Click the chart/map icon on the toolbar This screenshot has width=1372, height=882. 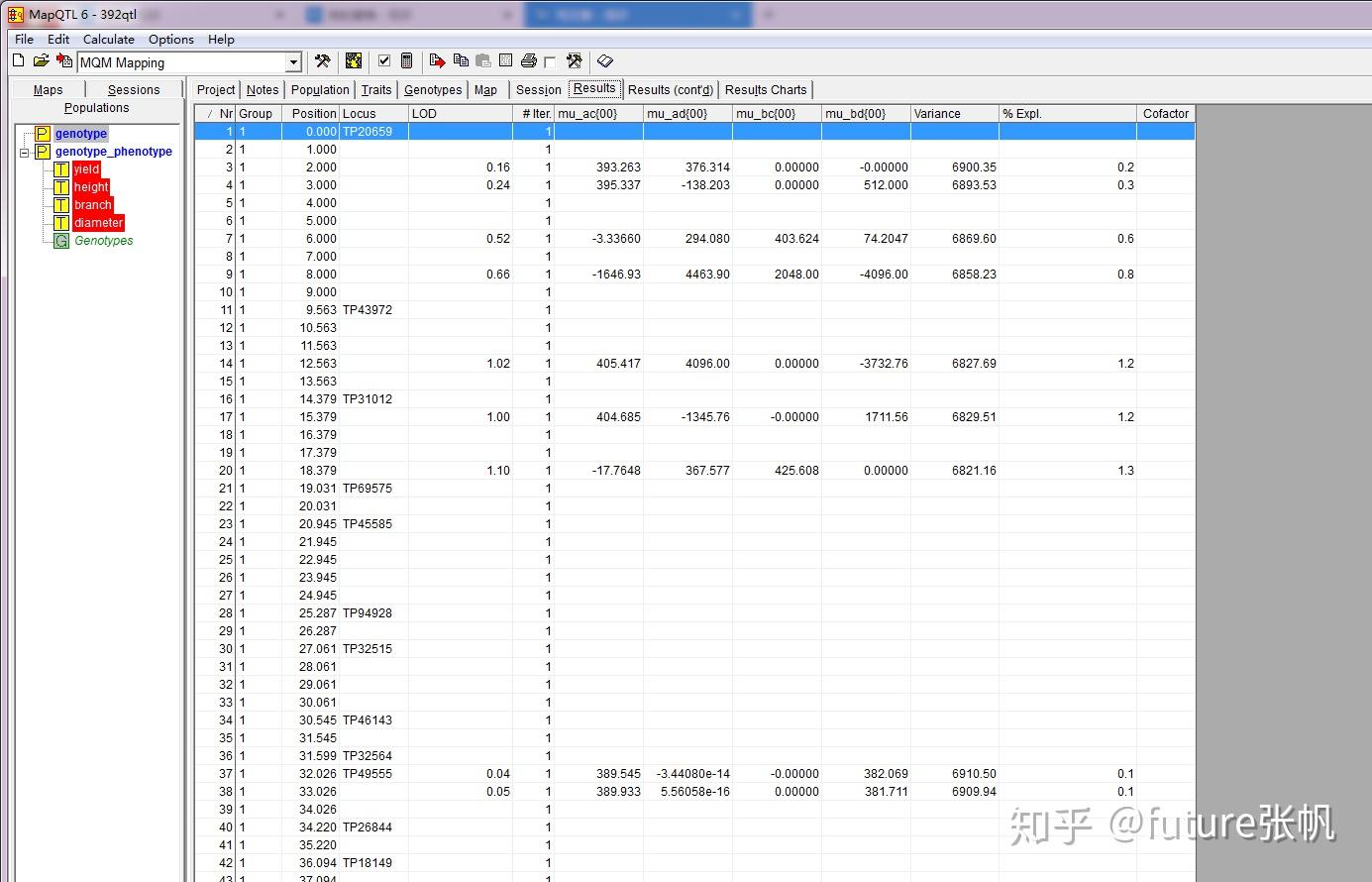coord(353,60)
